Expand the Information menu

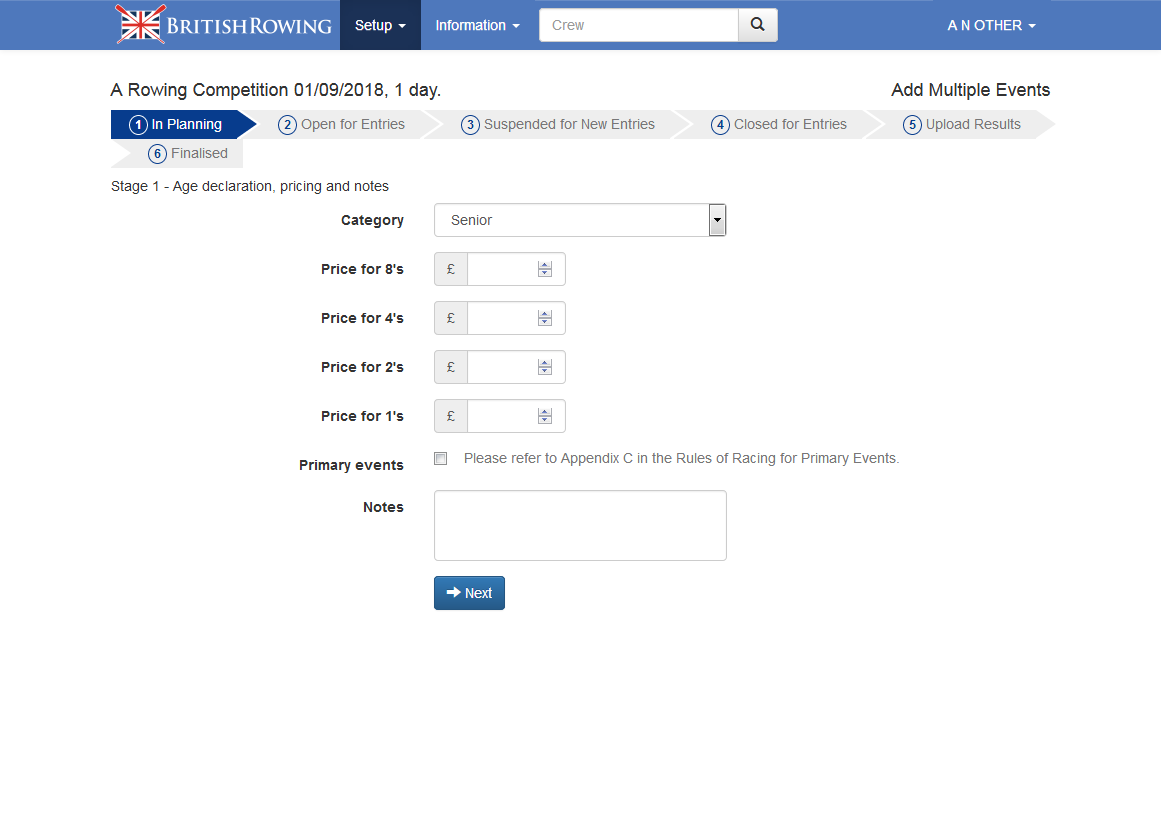[477, 25]
